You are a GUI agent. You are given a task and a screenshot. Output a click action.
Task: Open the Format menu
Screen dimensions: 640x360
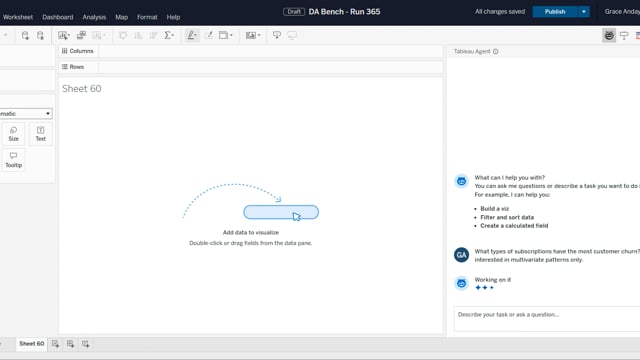[x=147, y=17]
